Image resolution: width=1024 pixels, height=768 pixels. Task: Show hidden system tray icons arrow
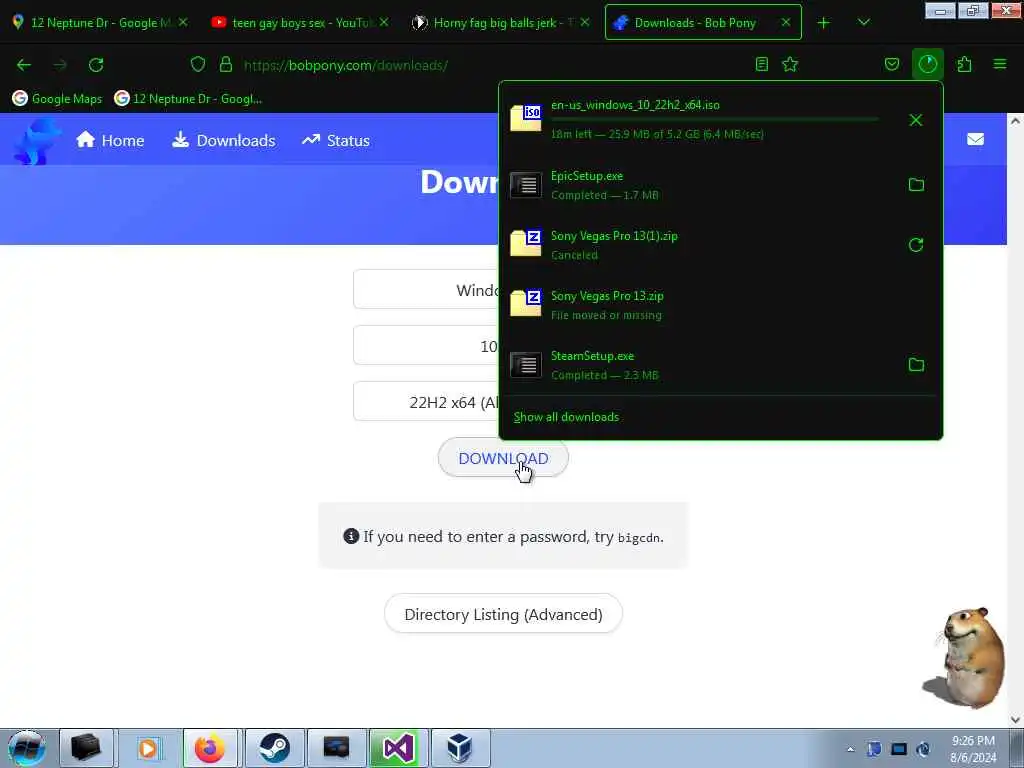tap(850, 749)
